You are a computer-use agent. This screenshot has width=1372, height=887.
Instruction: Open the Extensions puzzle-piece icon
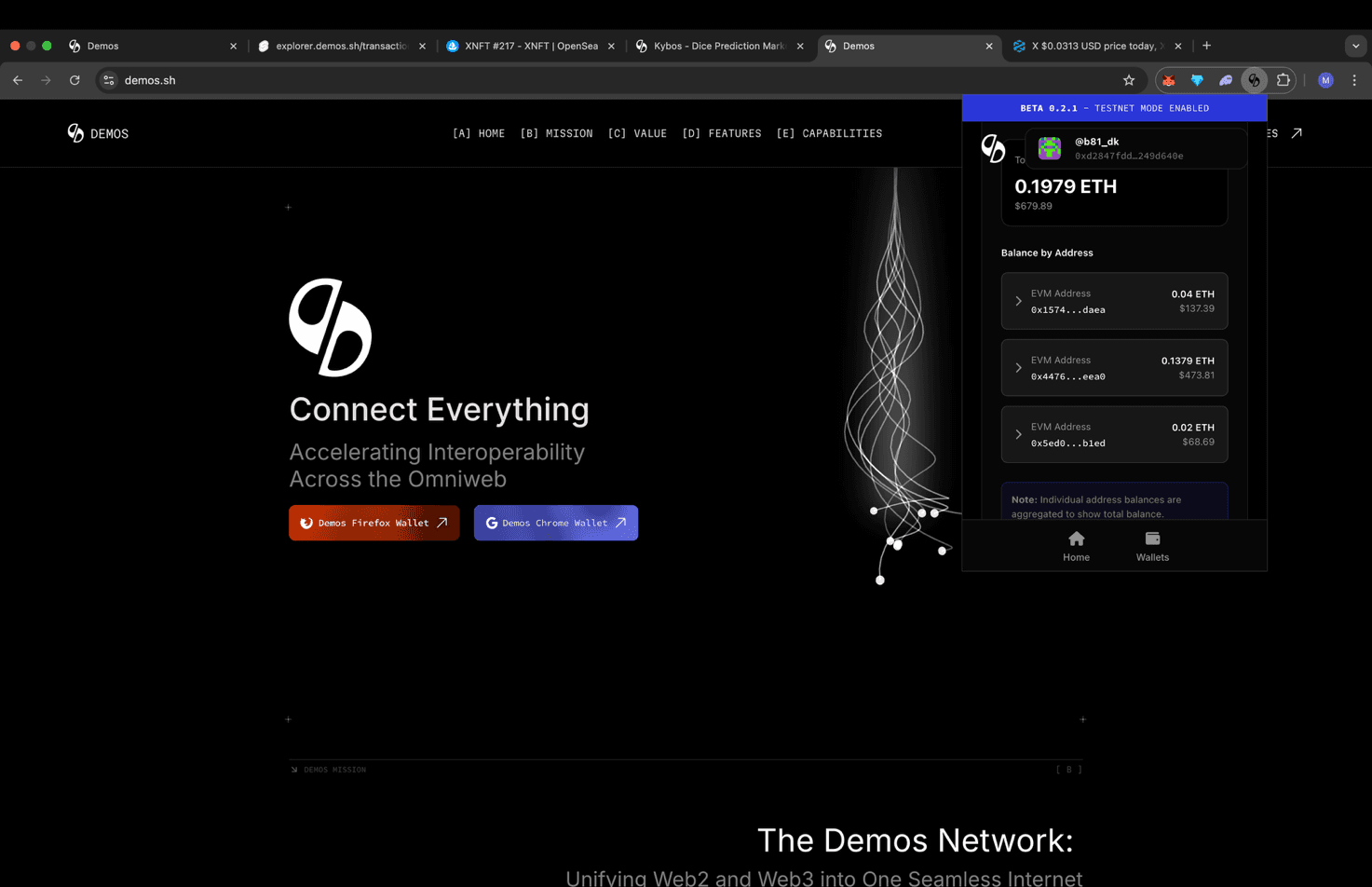(x=1284, y=80)
